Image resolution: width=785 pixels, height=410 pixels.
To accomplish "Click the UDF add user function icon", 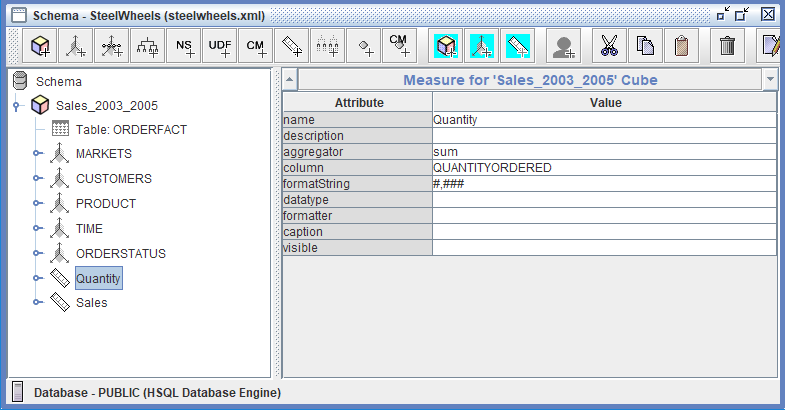I will pyautogui.click(x=220, y=46).
